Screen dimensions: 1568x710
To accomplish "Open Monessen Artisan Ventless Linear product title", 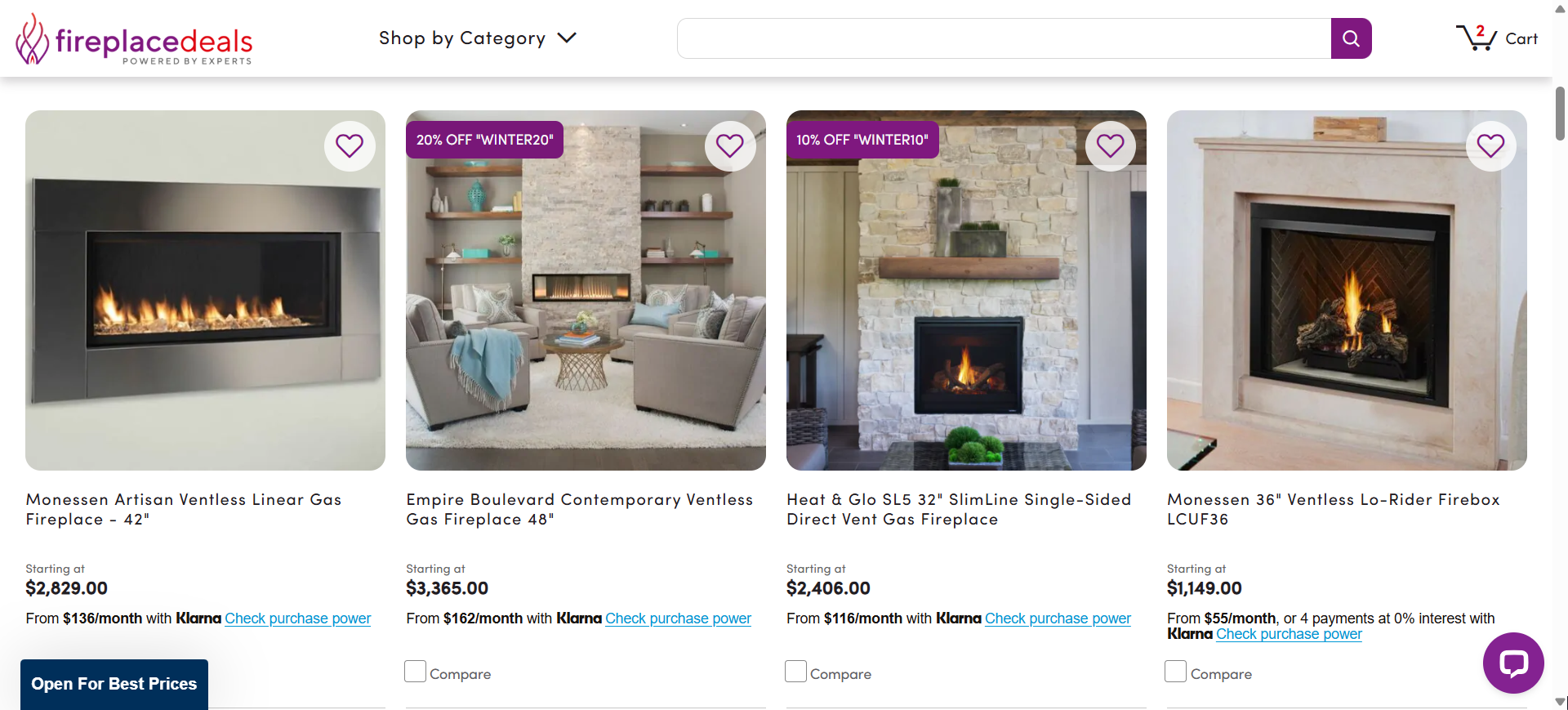I will pos(184,509).
